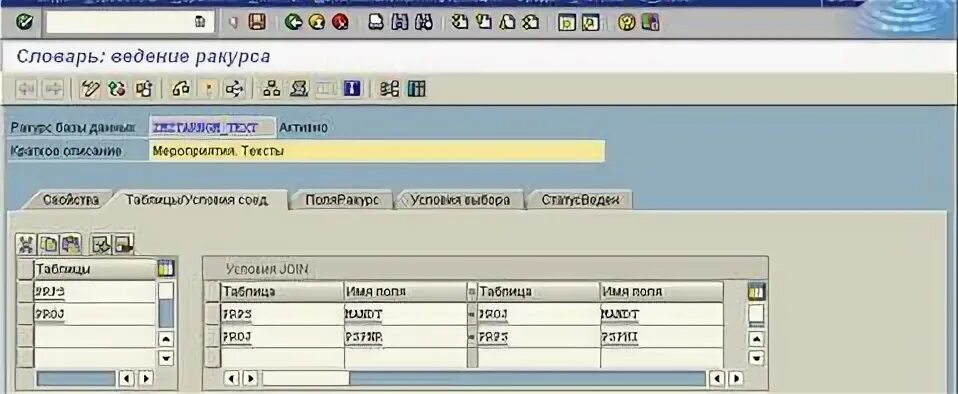Select the Таблицы/Условия соед. tab
This screenshot has height=394, width=958.
pyautogui.click(x=197, y=200)
